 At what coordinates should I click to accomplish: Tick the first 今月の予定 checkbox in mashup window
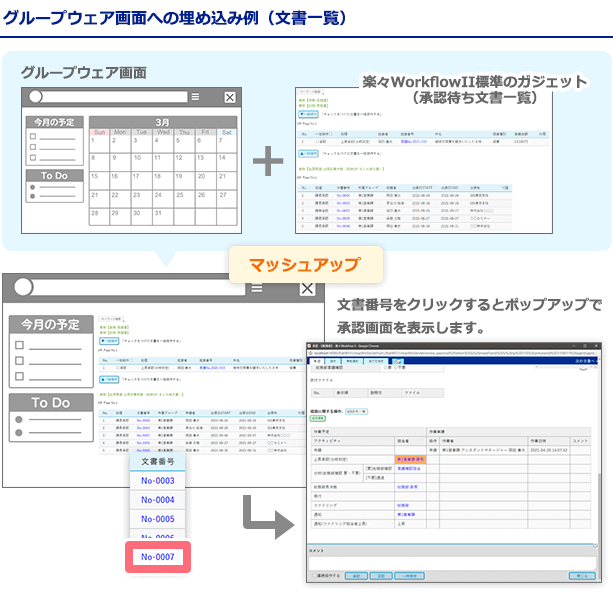pyautogui.click(x=19, y=345)
